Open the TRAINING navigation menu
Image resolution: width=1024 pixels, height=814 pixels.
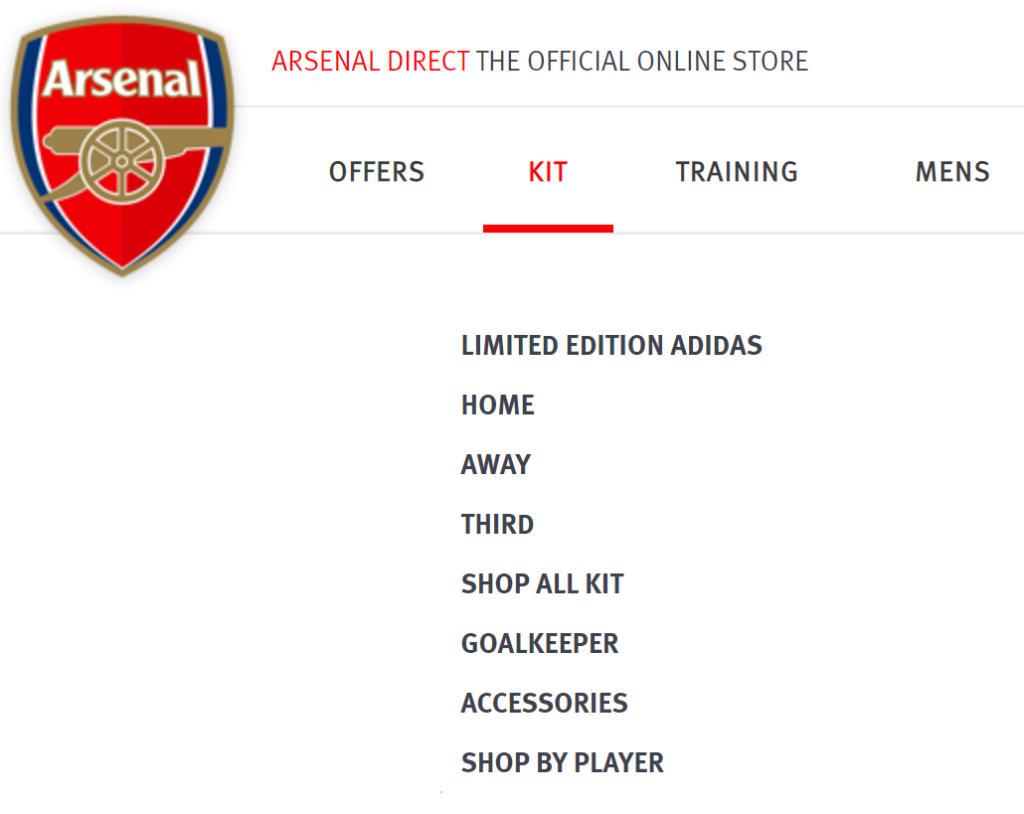pos(737,172)
